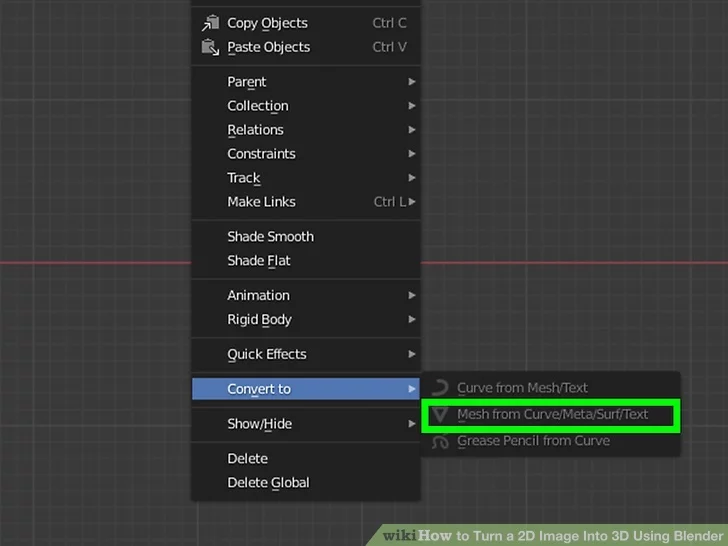Open Quick Effects submenu
This screenshot has height=546, width=728.
click(266, 355)
